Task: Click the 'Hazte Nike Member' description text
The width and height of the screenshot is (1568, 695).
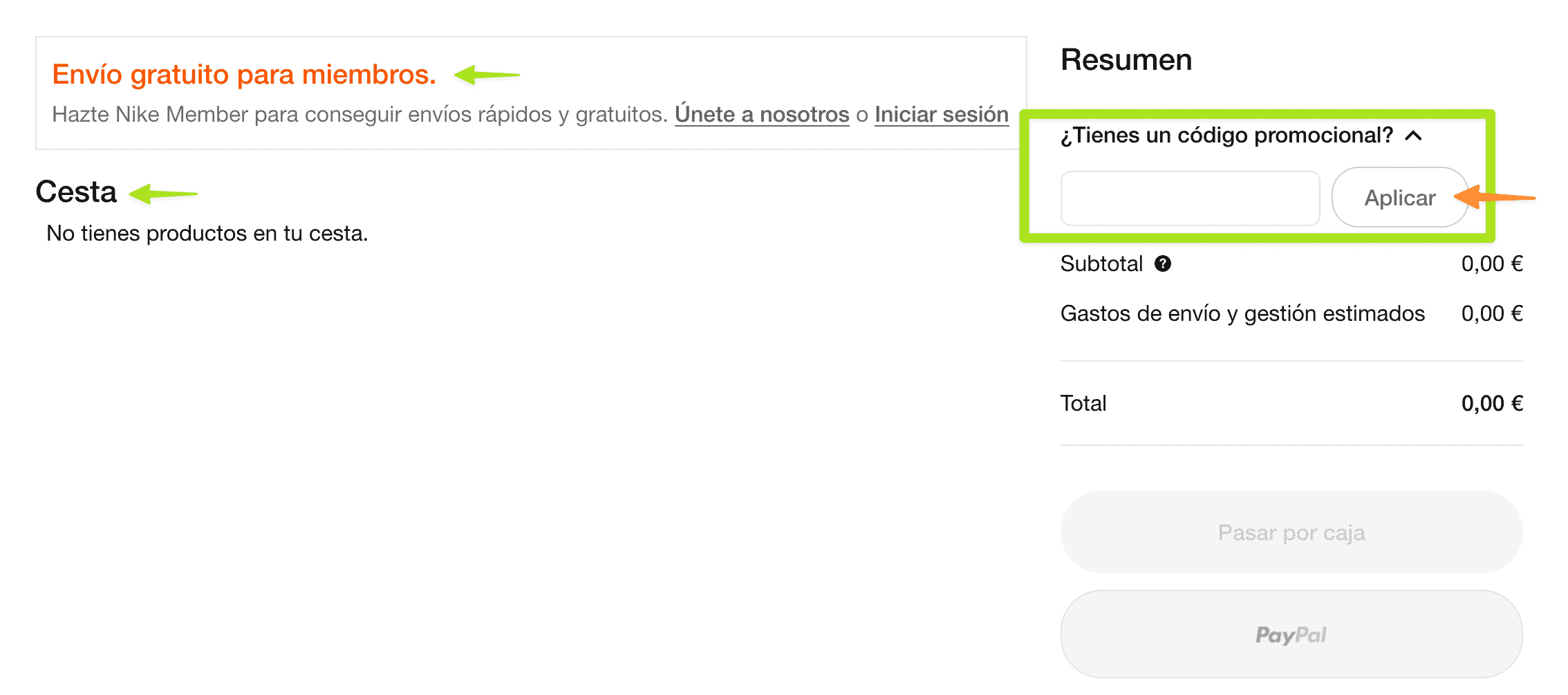Action: [x=360, y=114]
